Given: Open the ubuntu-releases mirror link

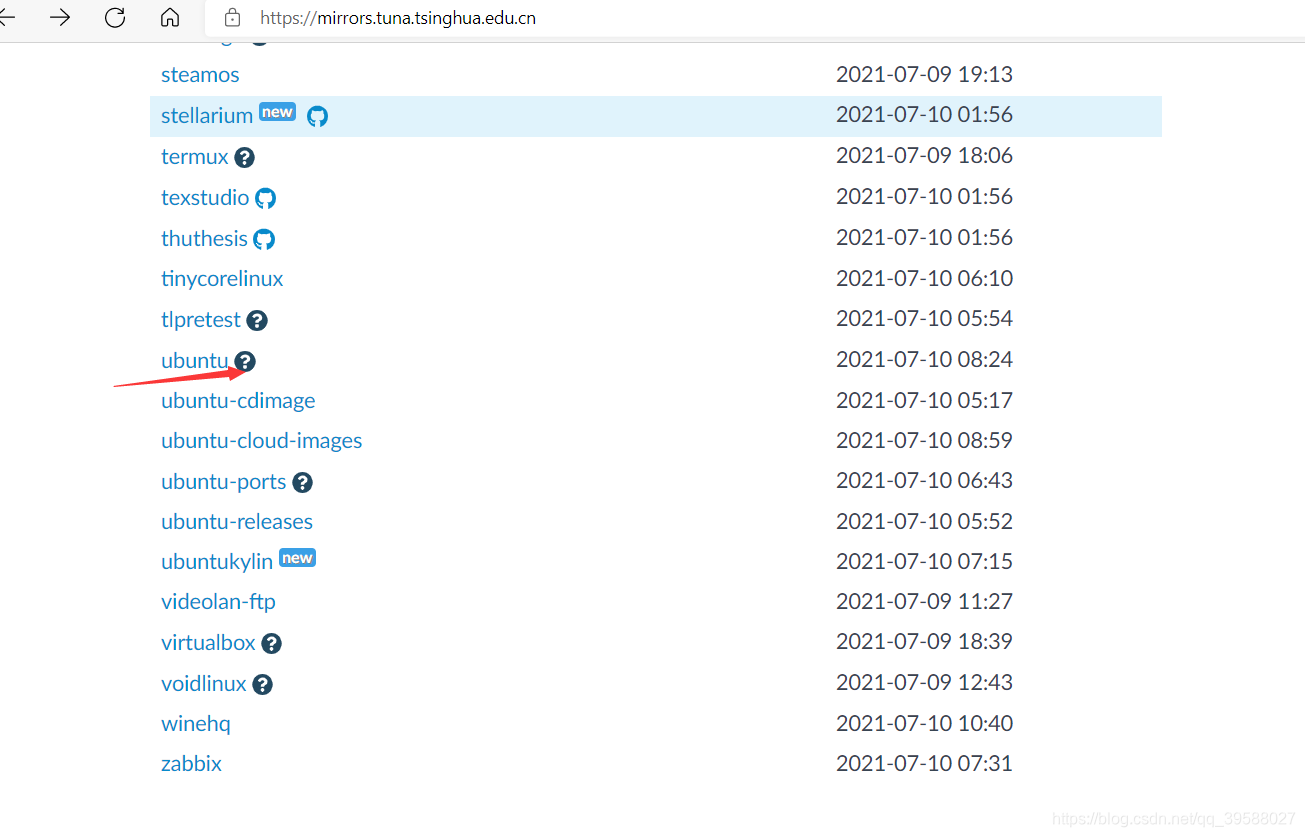Looking at the screenshot, I should tap(237, 522).
